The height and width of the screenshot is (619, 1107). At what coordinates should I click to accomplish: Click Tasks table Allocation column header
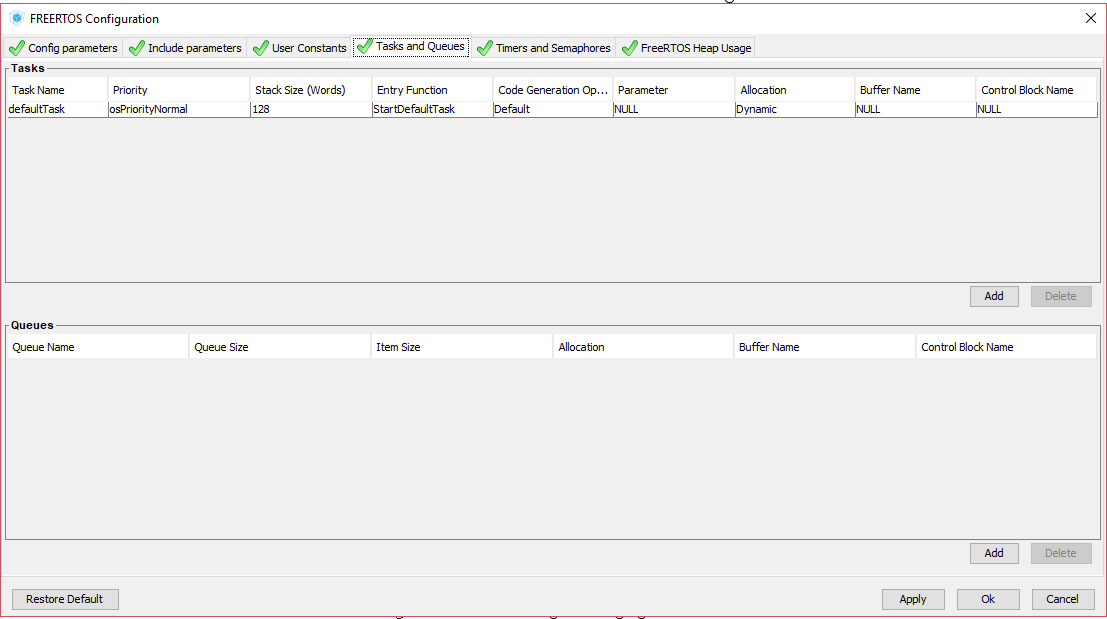point(795,90)
